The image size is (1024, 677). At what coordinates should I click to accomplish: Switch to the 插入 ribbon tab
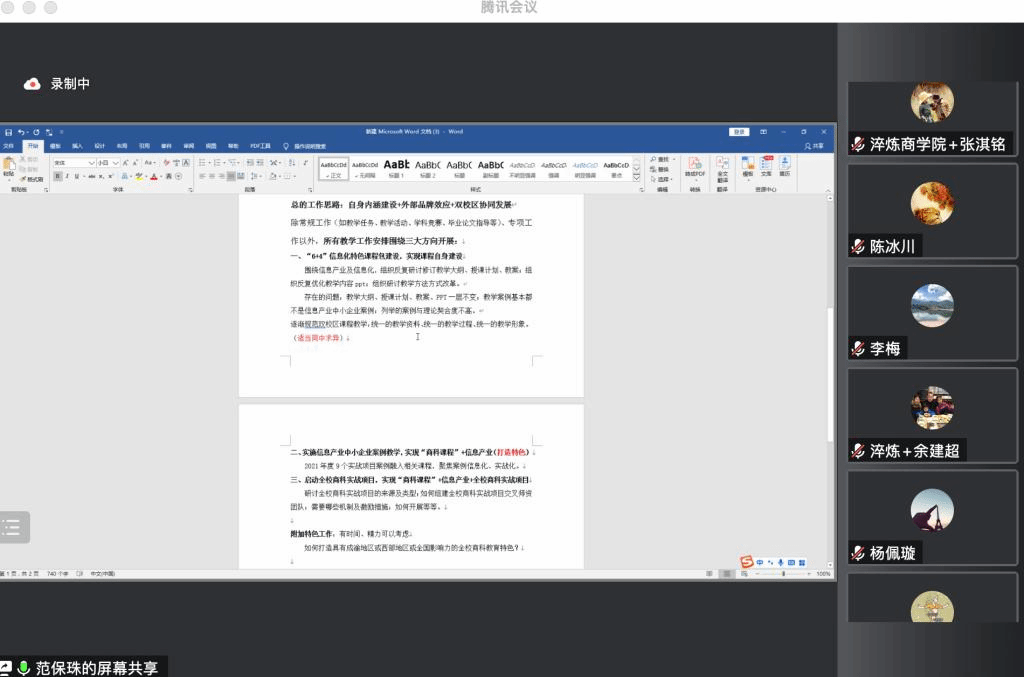tap(77, 146)
